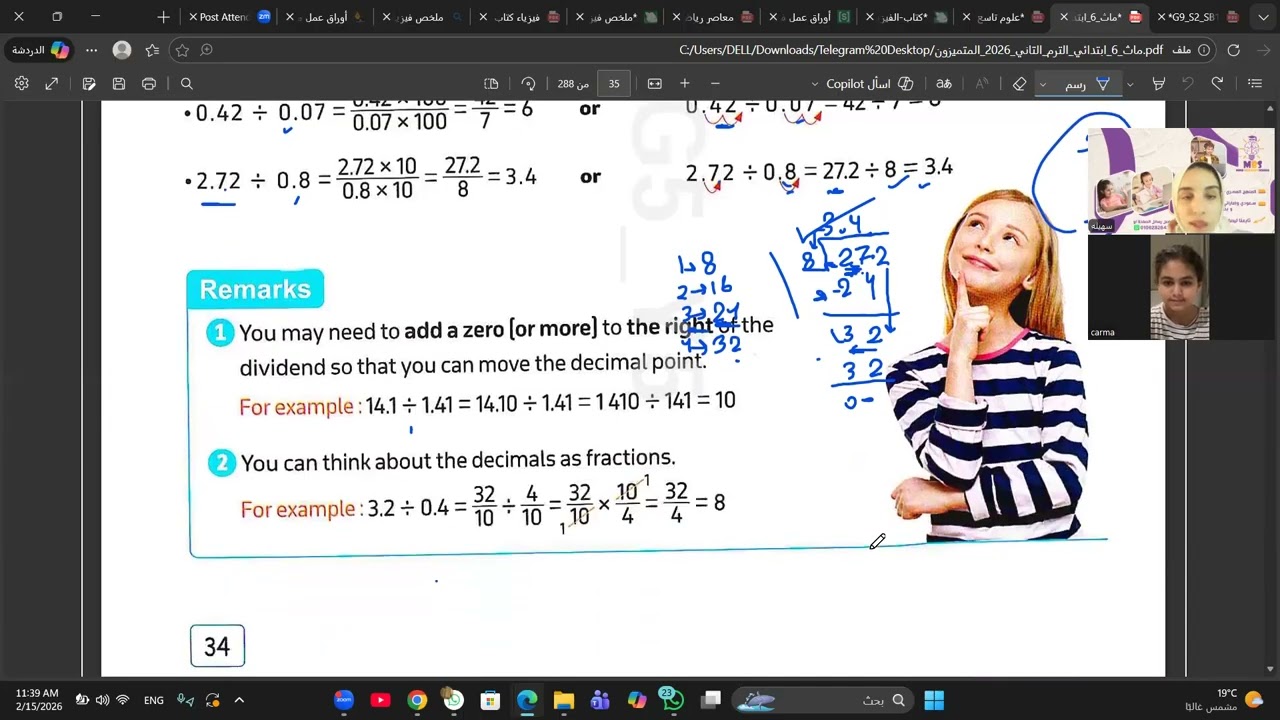Expand the highlighter options dropdown

pos(1130,84)
